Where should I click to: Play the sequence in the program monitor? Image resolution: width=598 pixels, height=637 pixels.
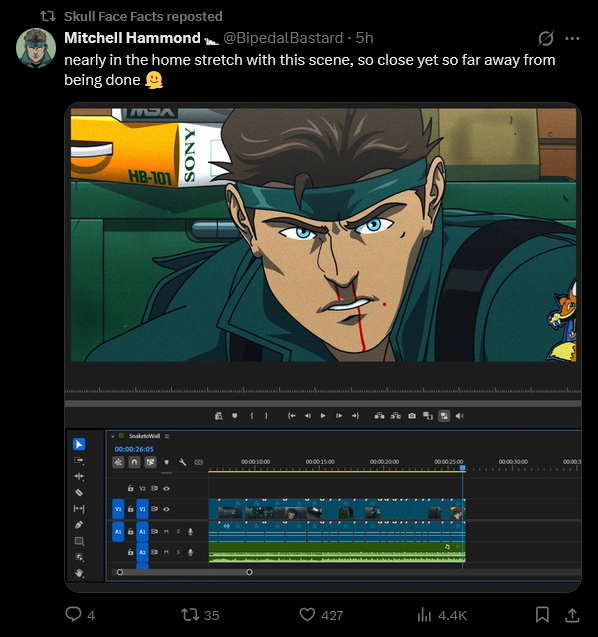pos(323,416)
